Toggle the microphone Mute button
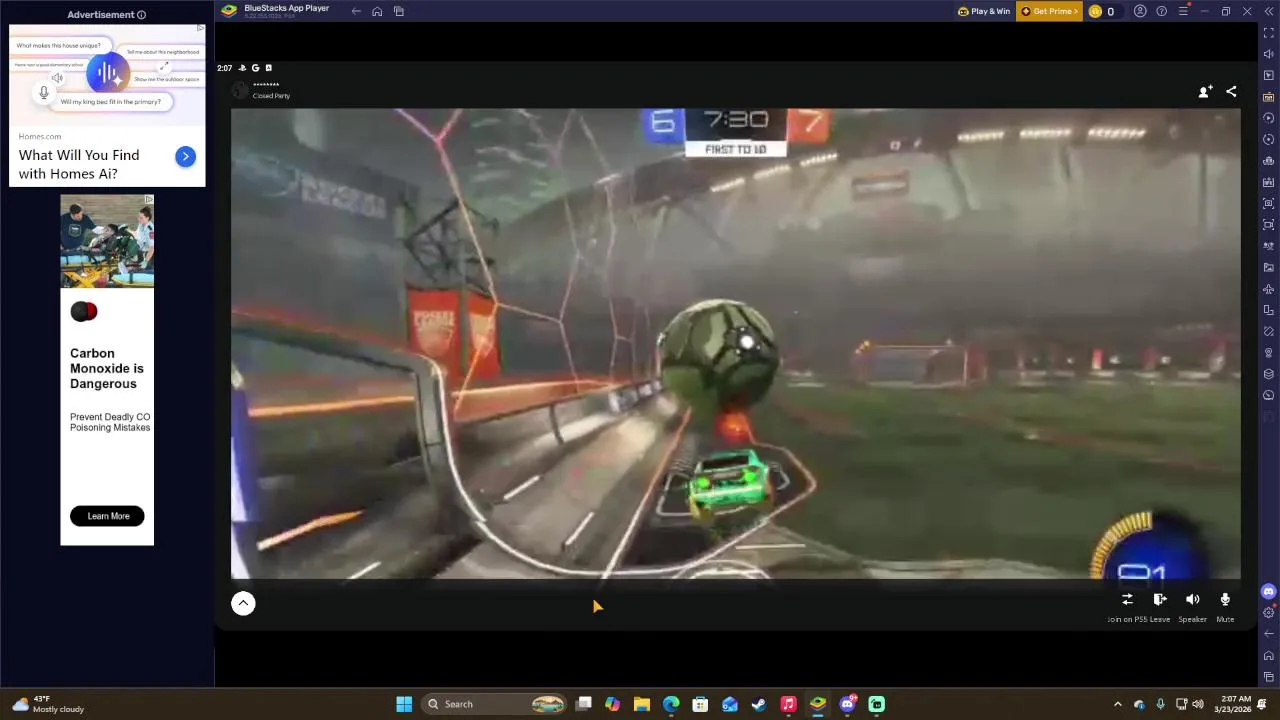The height and width of the screenshot is (720, 1280). click(x=1225, y=599)
